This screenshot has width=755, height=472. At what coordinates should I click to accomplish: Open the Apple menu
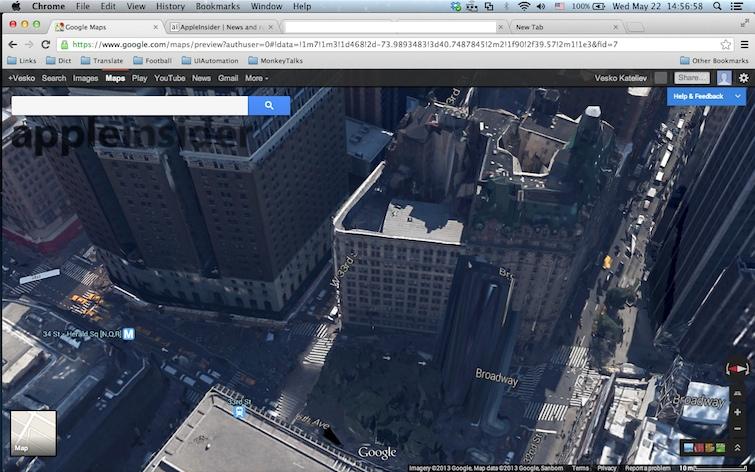point(16,6)
